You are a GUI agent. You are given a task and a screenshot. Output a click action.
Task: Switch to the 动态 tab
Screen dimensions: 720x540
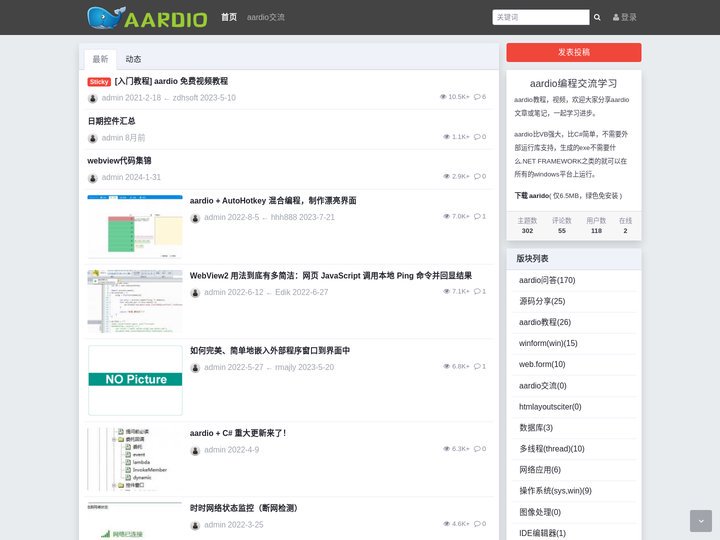coord(133,59)
